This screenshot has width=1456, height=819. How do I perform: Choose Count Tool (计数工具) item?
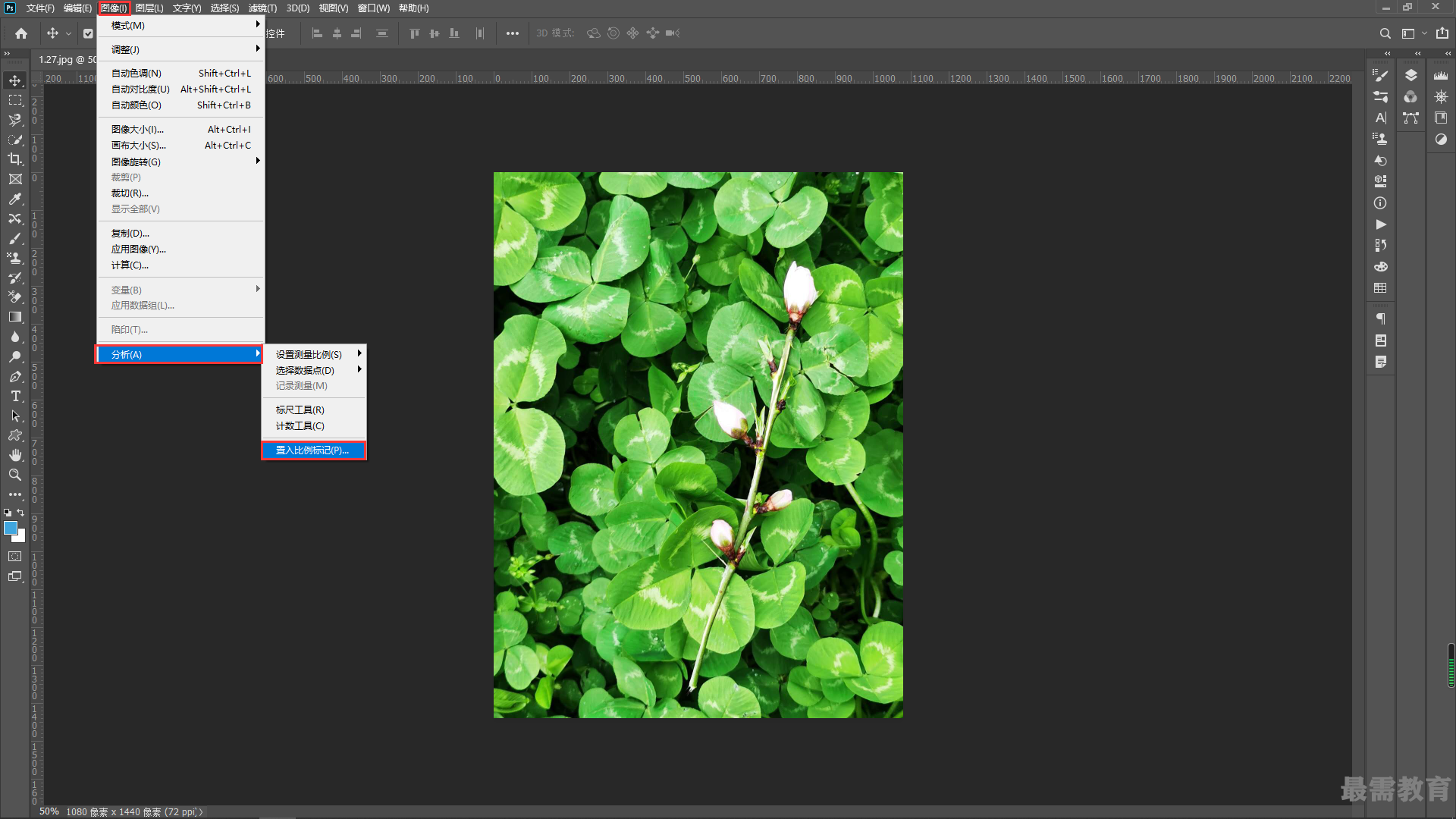click(x=314, y=426)
